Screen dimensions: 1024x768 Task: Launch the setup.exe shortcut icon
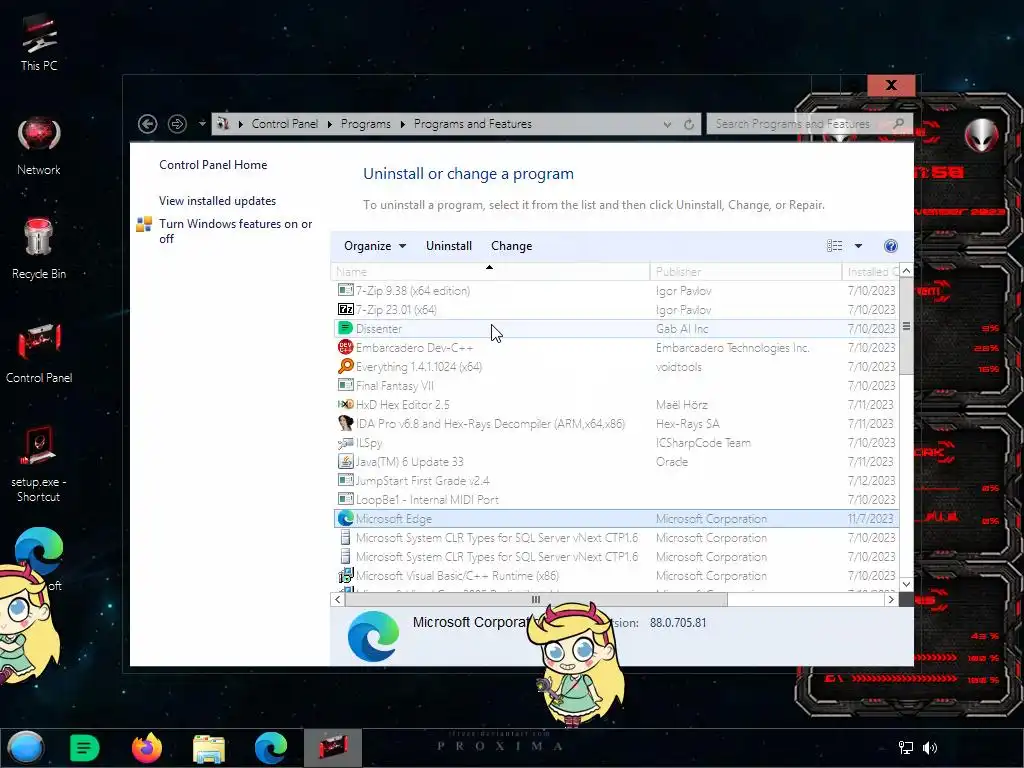[x=39, y=464]
